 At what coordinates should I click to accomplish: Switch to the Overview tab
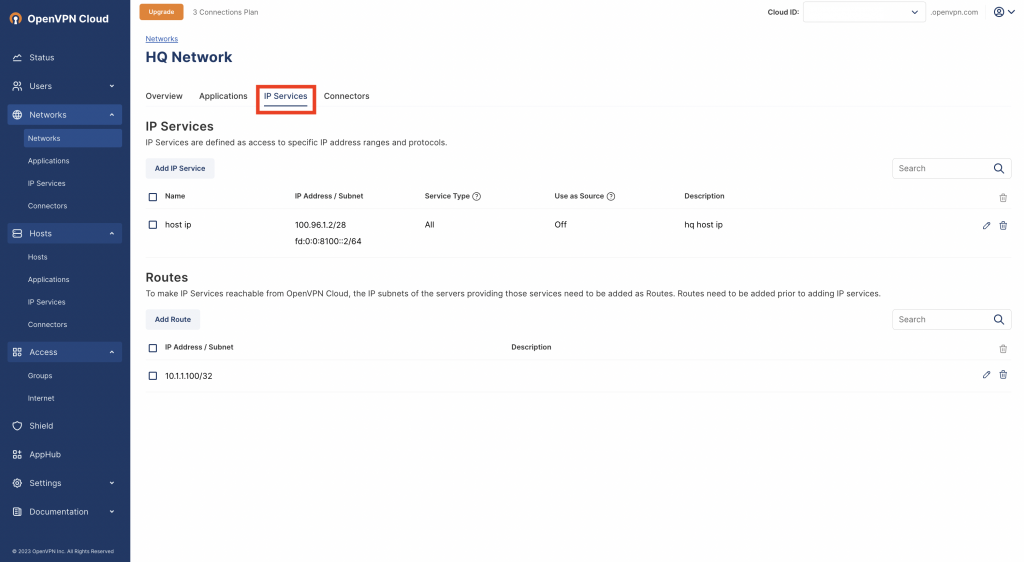pyautogui.click(x=164, y=96)
